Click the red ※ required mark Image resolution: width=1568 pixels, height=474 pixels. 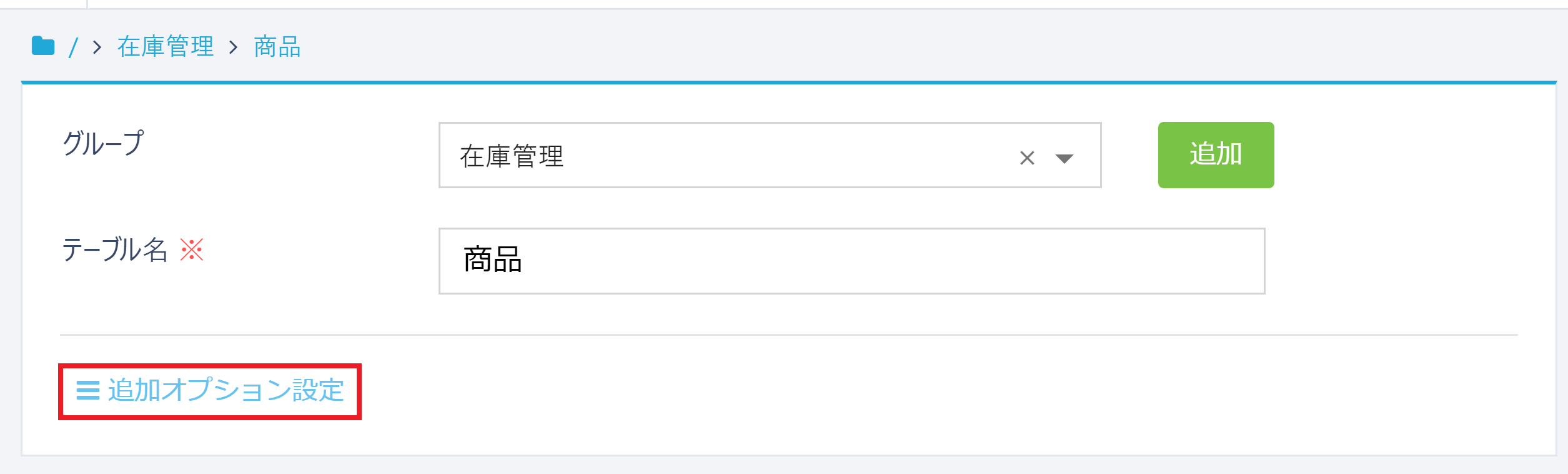[x=192, y=250]
